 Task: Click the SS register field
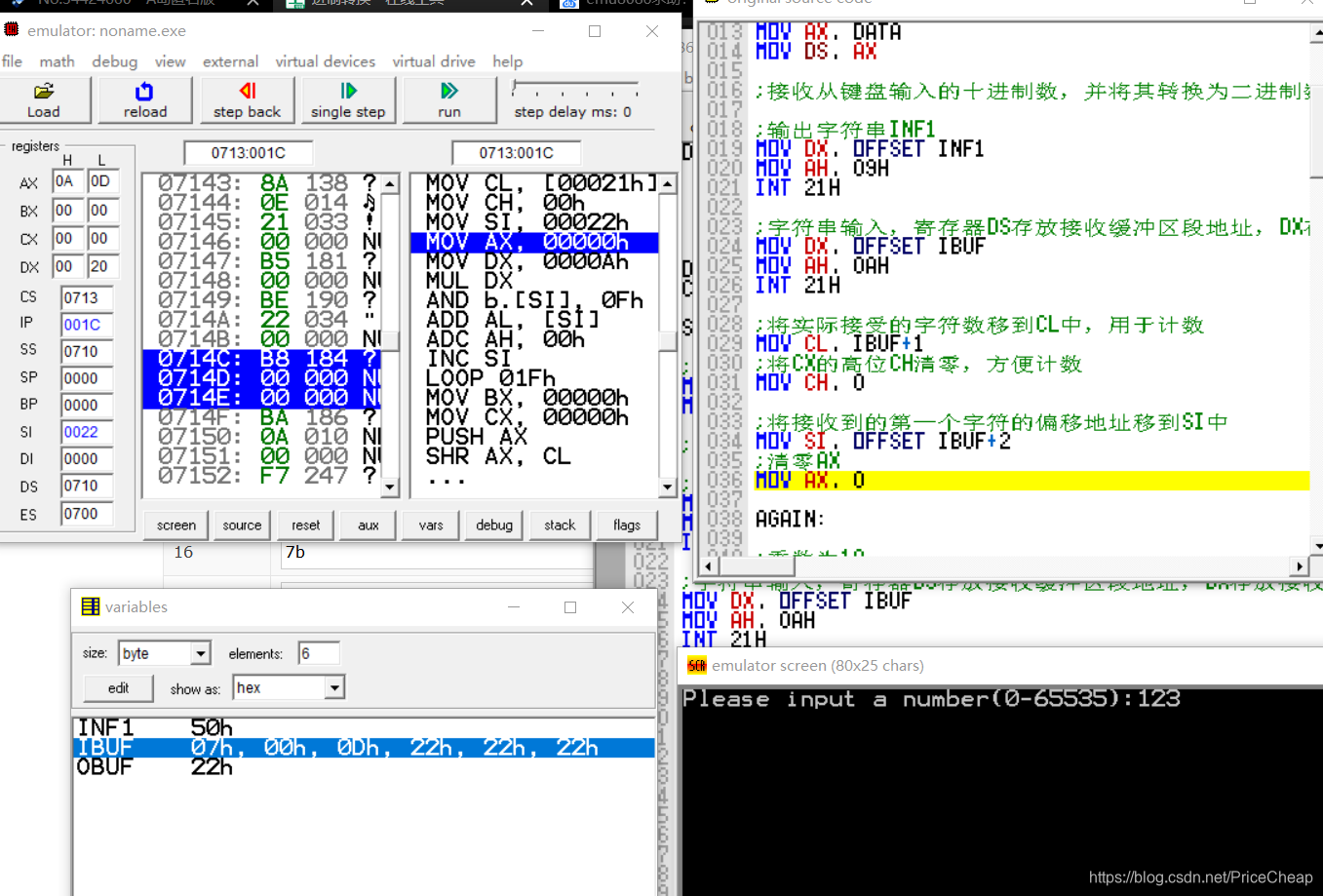86,351
